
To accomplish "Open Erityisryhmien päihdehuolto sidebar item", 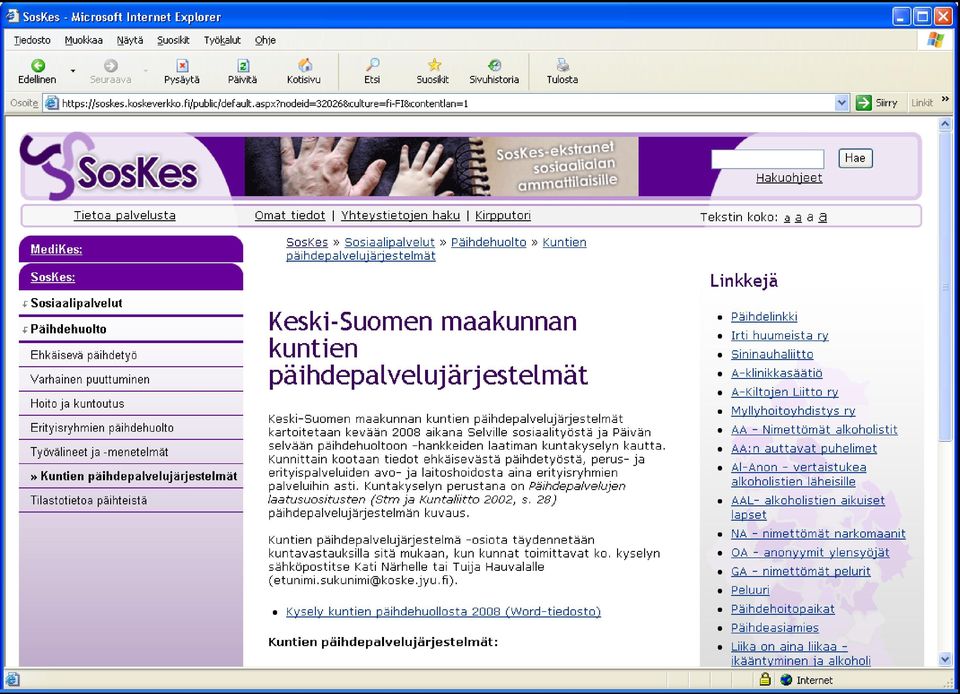I will (x=131, y=428).
